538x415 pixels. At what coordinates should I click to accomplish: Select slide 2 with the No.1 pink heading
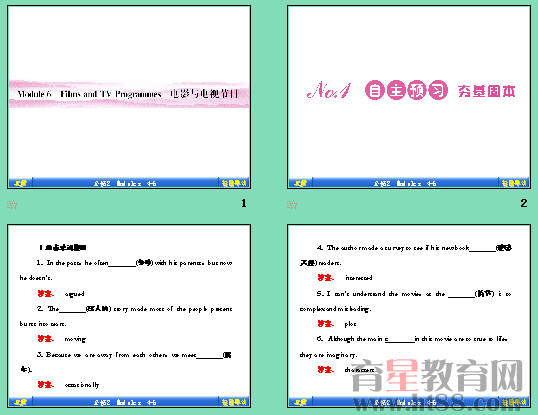409,97
